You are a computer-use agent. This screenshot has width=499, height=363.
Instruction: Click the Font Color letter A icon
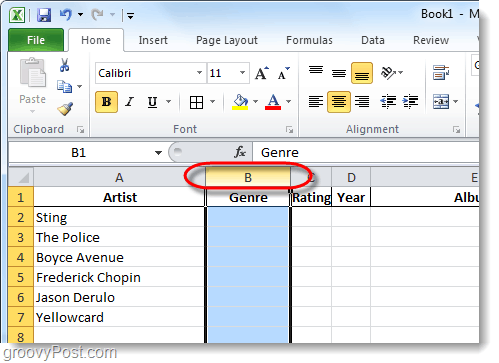coord(273,102)
